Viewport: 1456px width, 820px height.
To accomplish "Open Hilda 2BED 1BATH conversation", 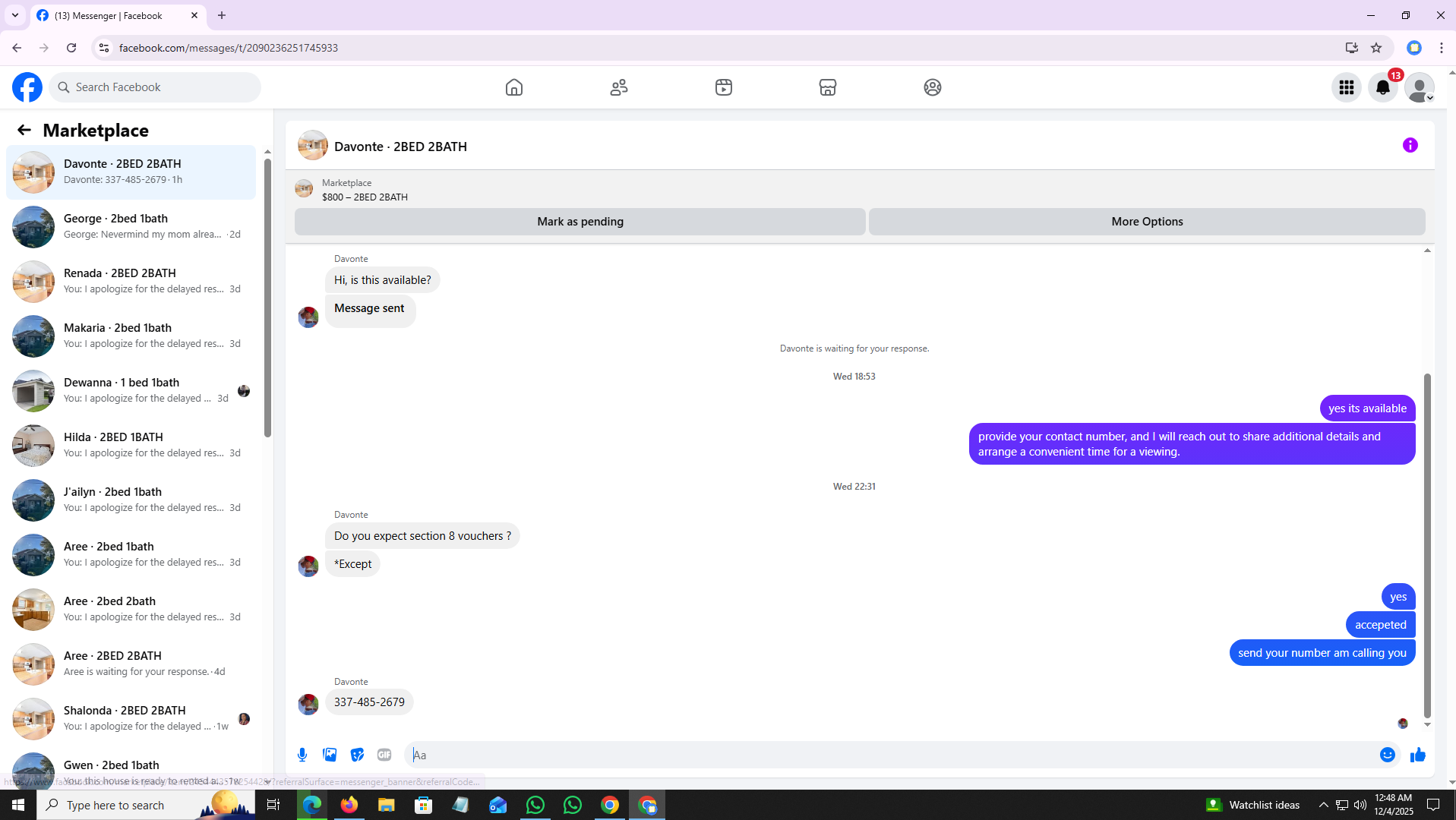I will click(x=131, y=446).
